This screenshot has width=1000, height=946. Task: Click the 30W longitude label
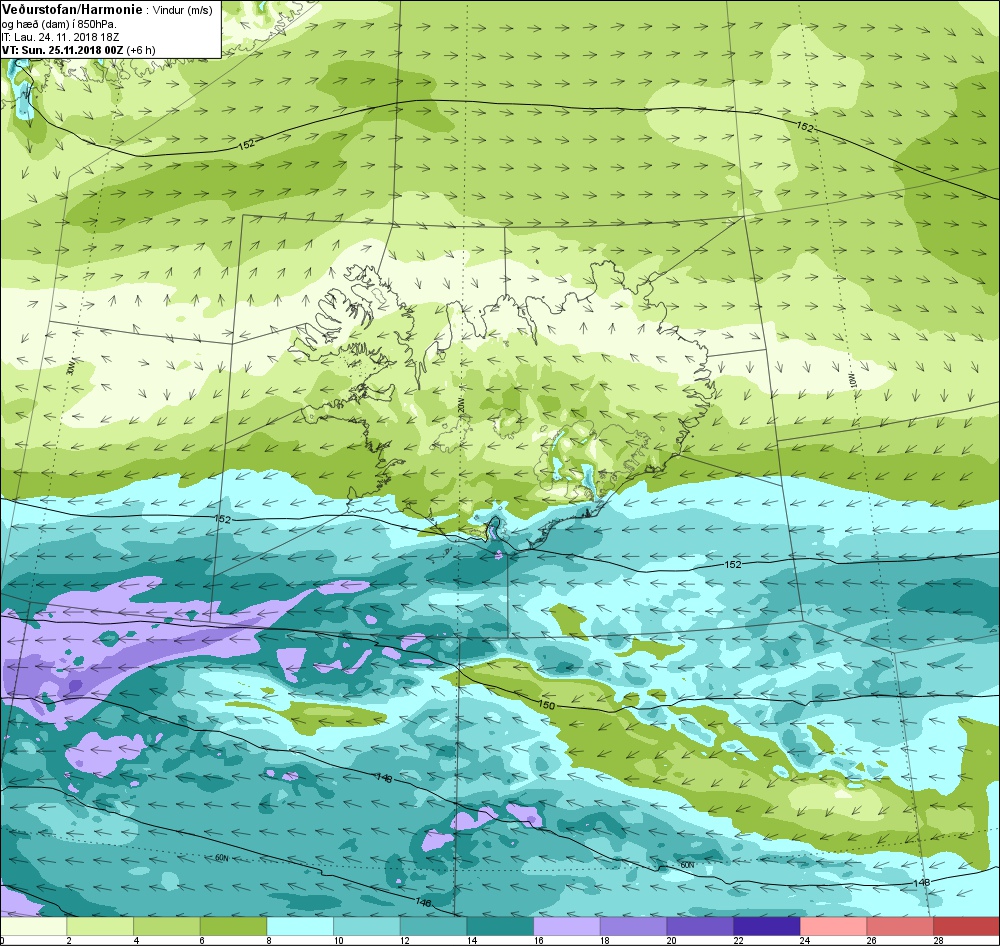70,368
